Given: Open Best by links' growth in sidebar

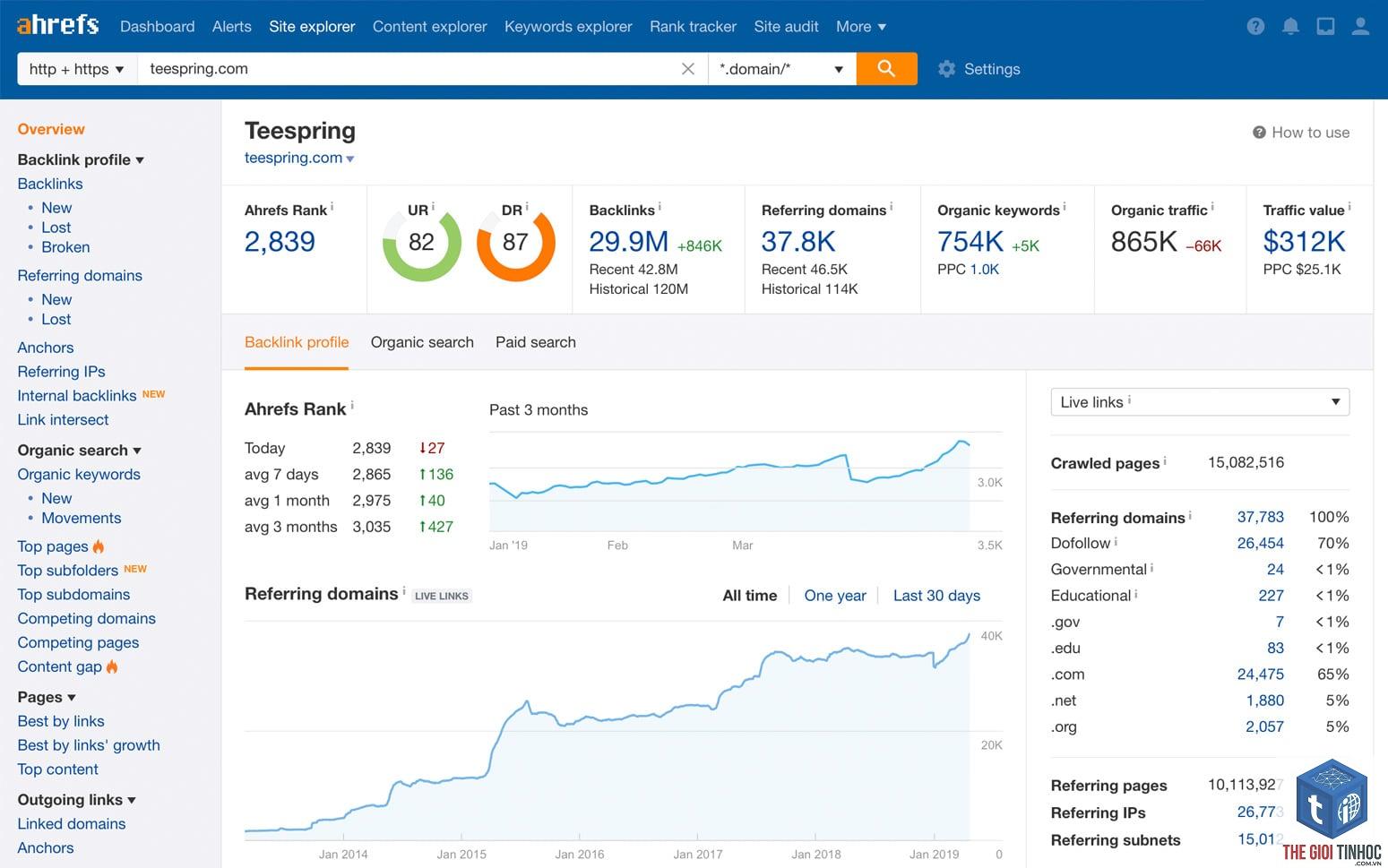Looking at the screenshot, I should pyautogui.click(x=89, y=744).
